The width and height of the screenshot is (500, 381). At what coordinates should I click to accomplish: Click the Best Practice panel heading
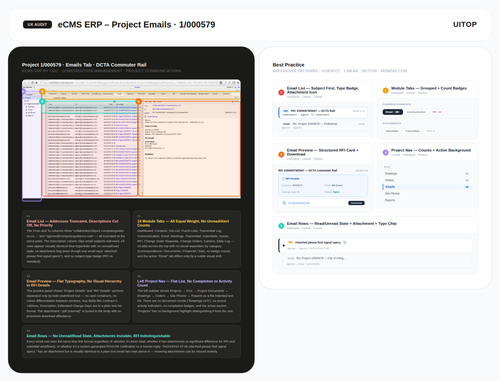point(288,65)
